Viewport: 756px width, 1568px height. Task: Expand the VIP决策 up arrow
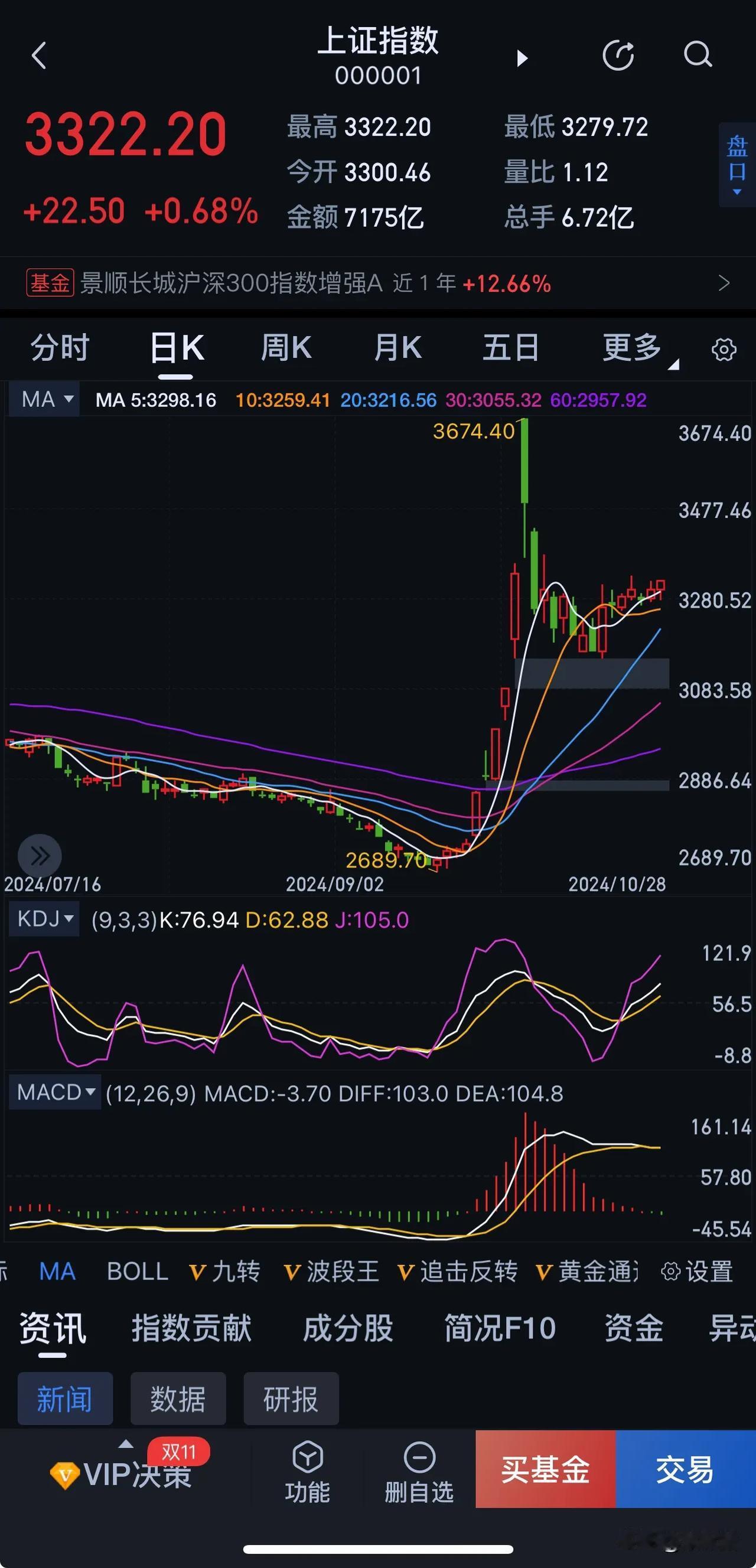tap(125, 1444)
